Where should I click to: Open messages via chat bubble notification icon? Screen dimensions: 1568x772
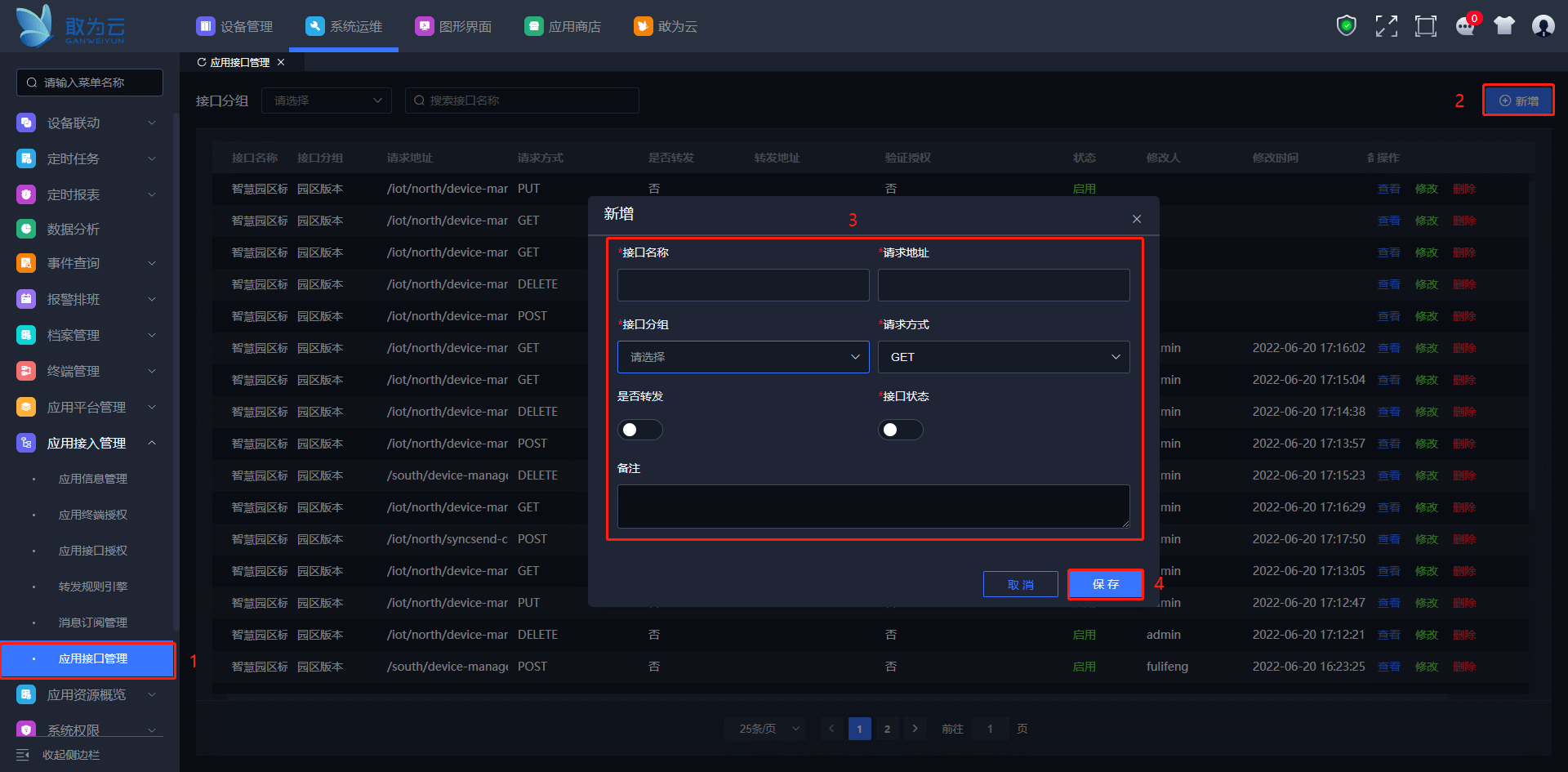click(x=1465, y=26)
